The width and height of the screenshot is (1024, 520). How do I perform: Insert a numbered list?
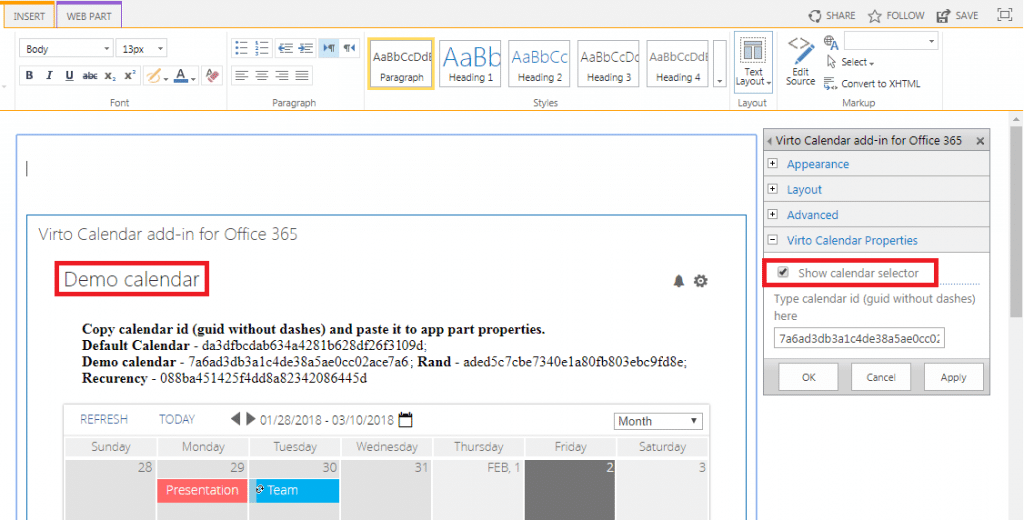click(262, 48)
